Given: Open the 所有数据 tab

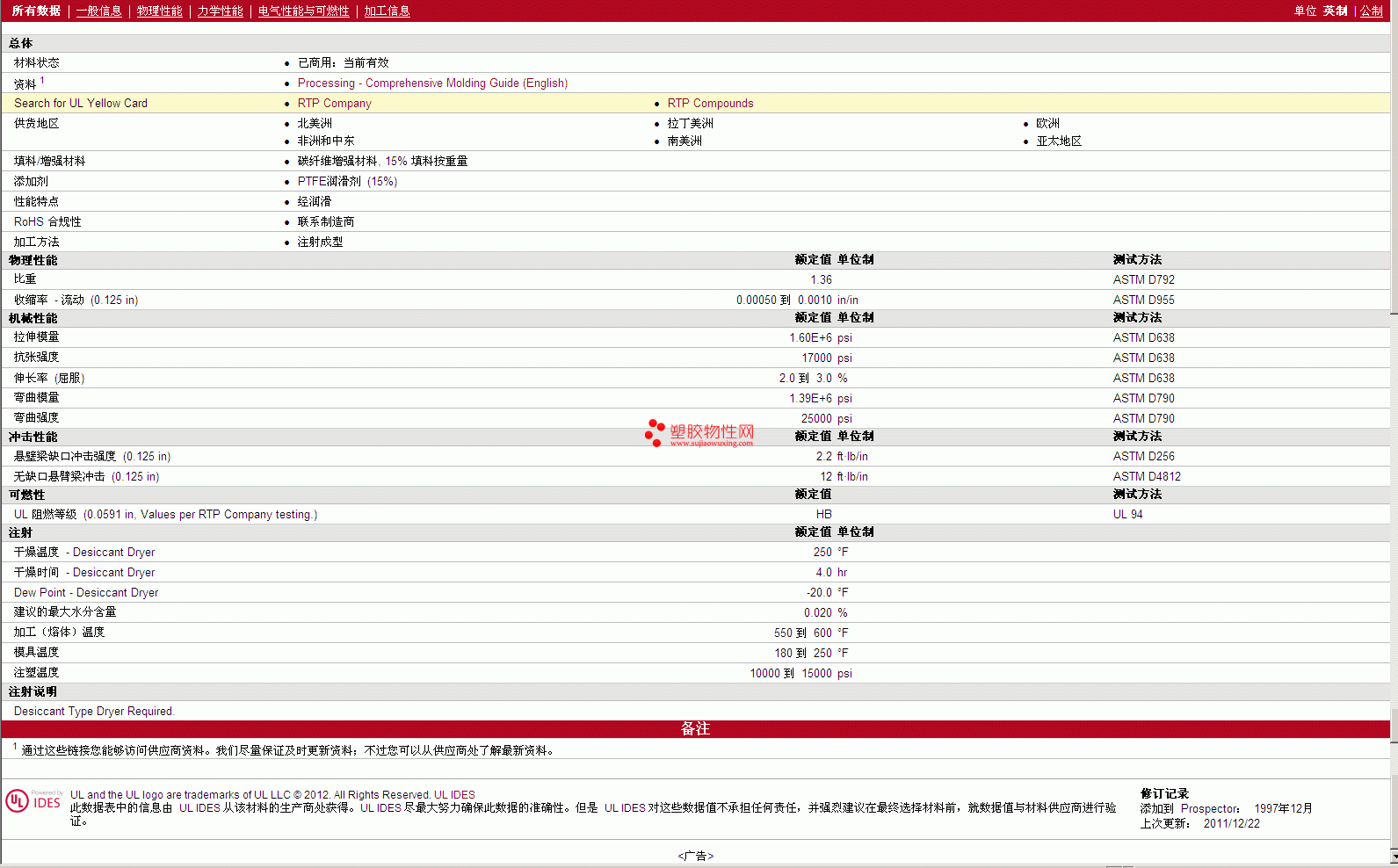Looking at the screenshot, I should [36, 11].
